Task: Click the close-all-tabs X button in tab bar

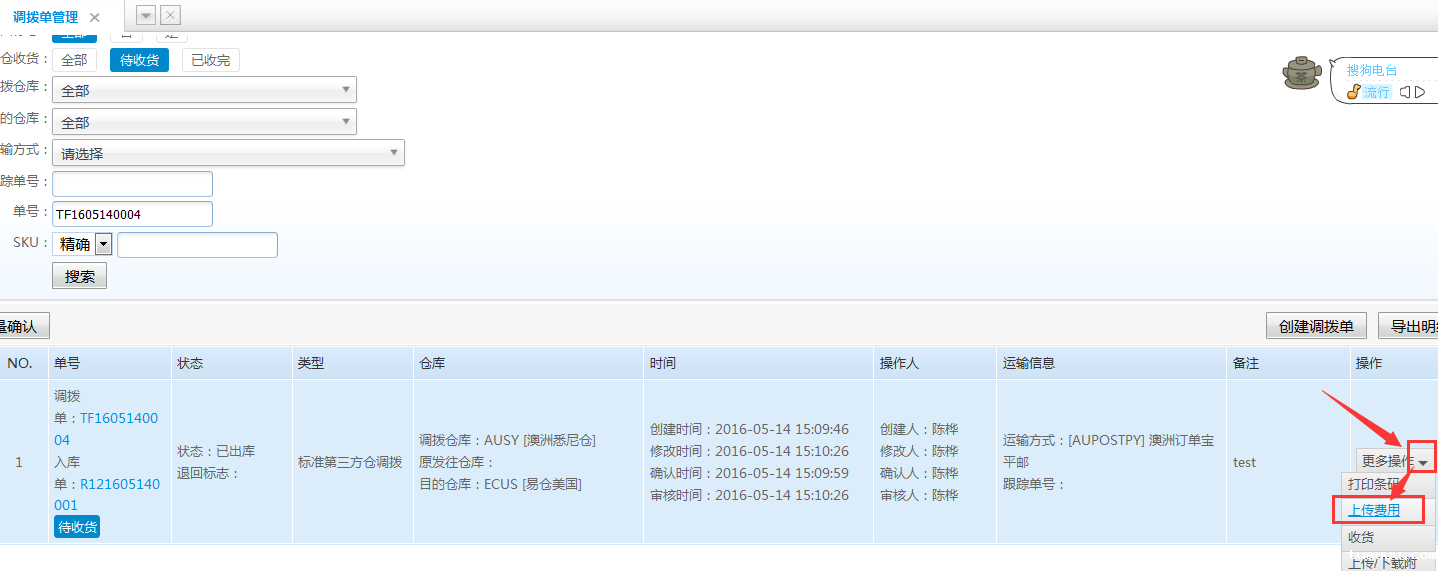Action: pyautogui.click(x=171, y=15)
